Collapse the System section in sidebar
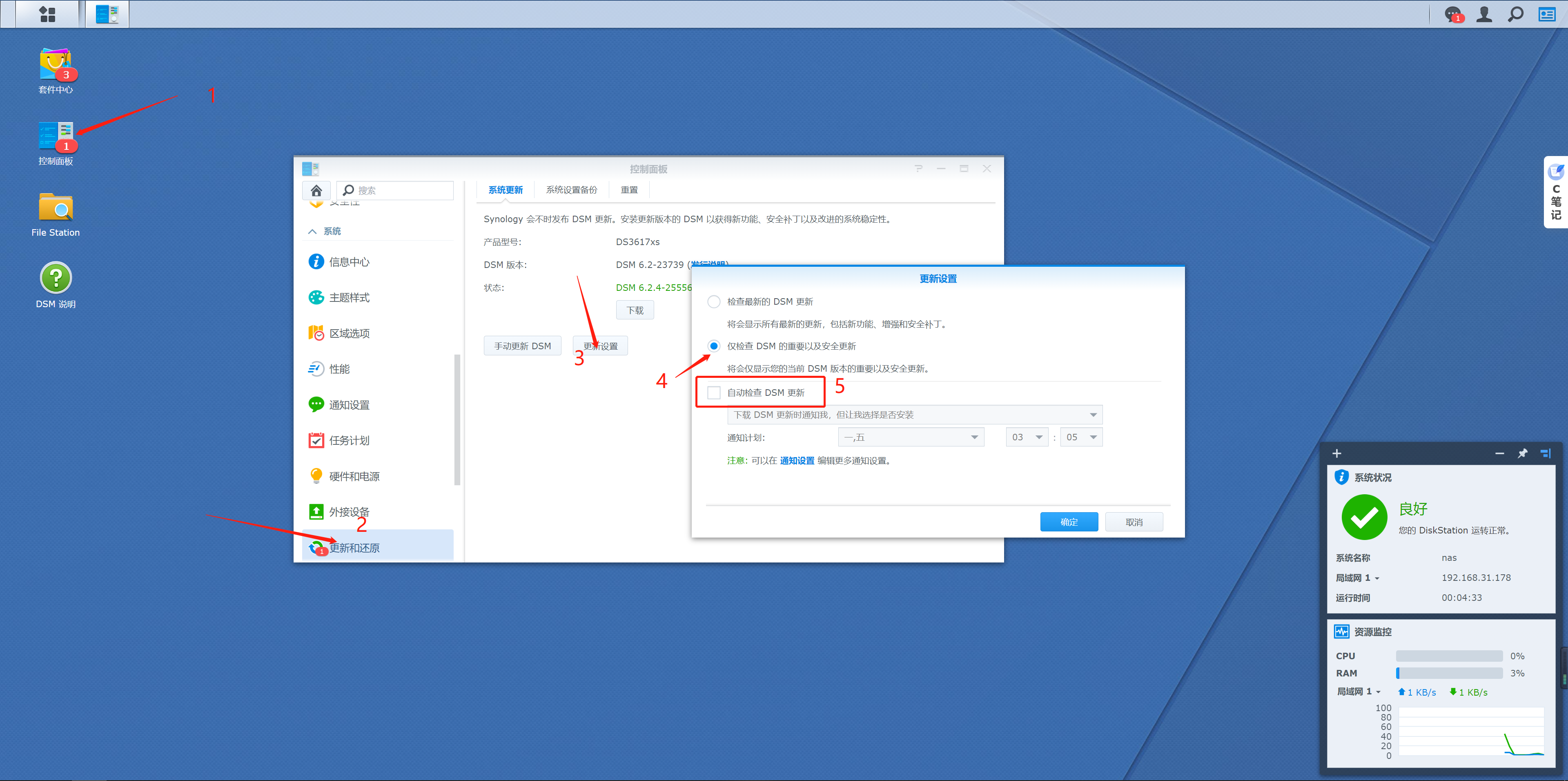The image size is (1568, 781). click(312, 231)
